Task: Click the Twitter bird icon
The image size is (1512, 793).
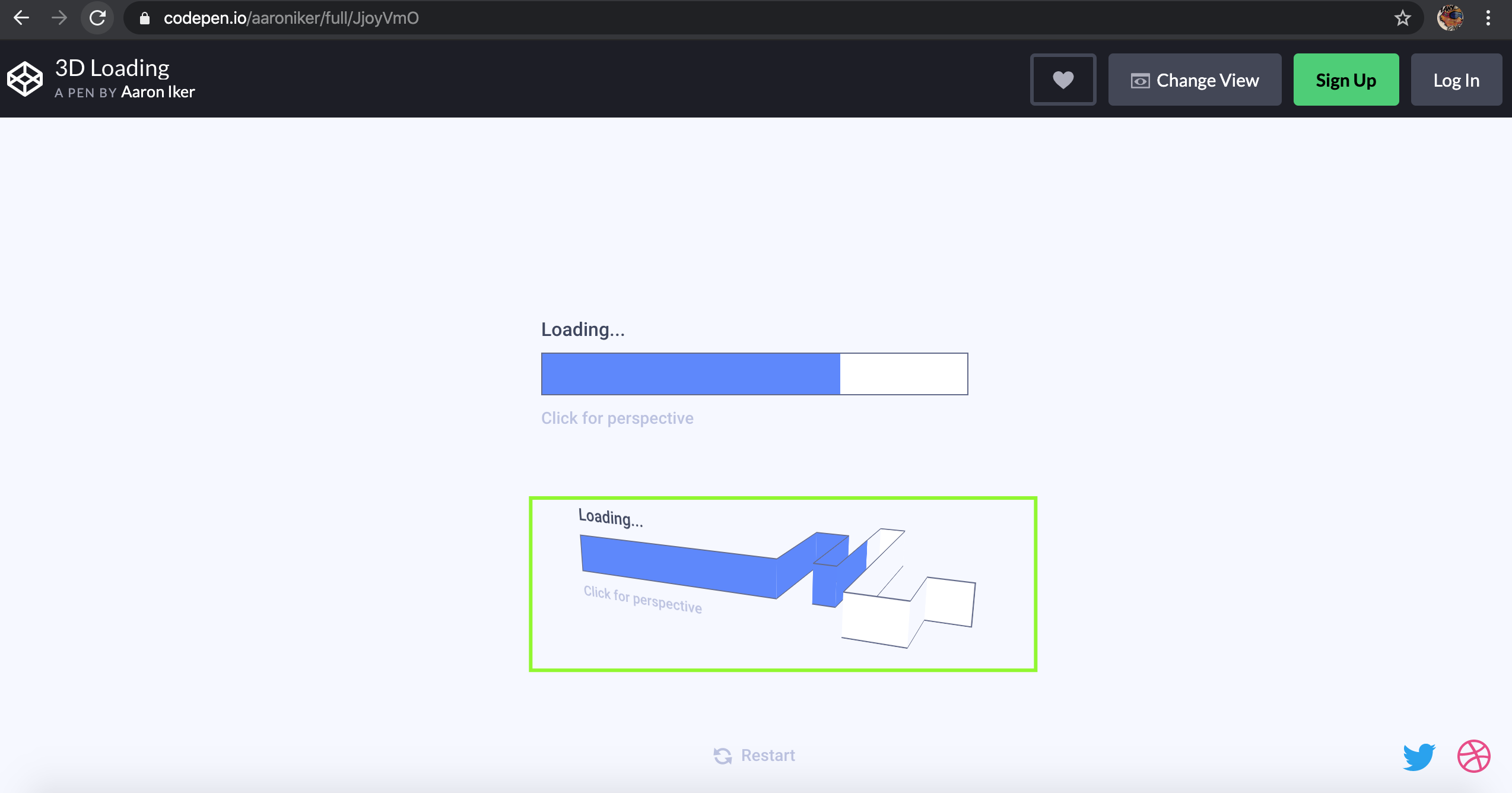Action: pyautogui.click(x=1419, y=755)
